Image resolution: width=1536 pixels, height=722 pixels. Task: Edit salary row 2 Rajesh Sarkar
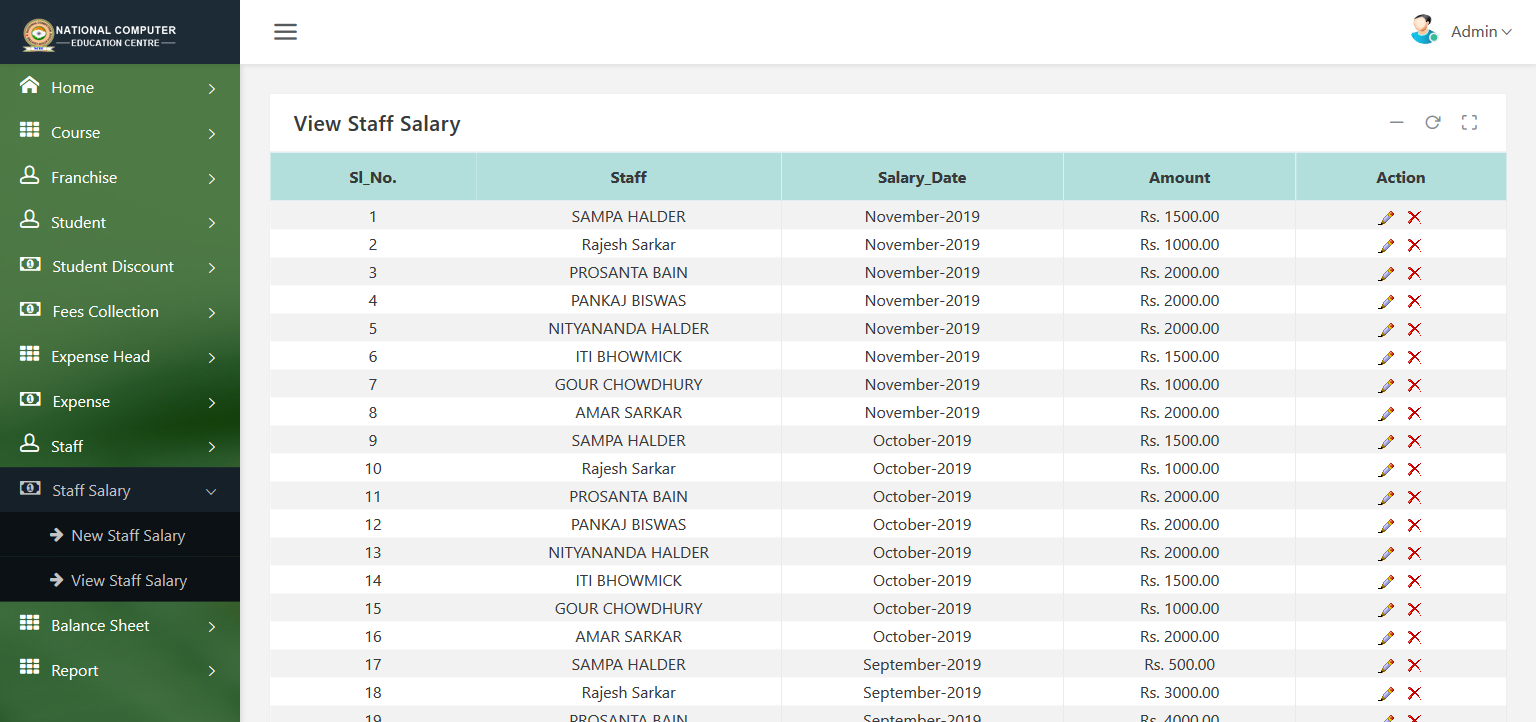click(x=1386, y=245)
